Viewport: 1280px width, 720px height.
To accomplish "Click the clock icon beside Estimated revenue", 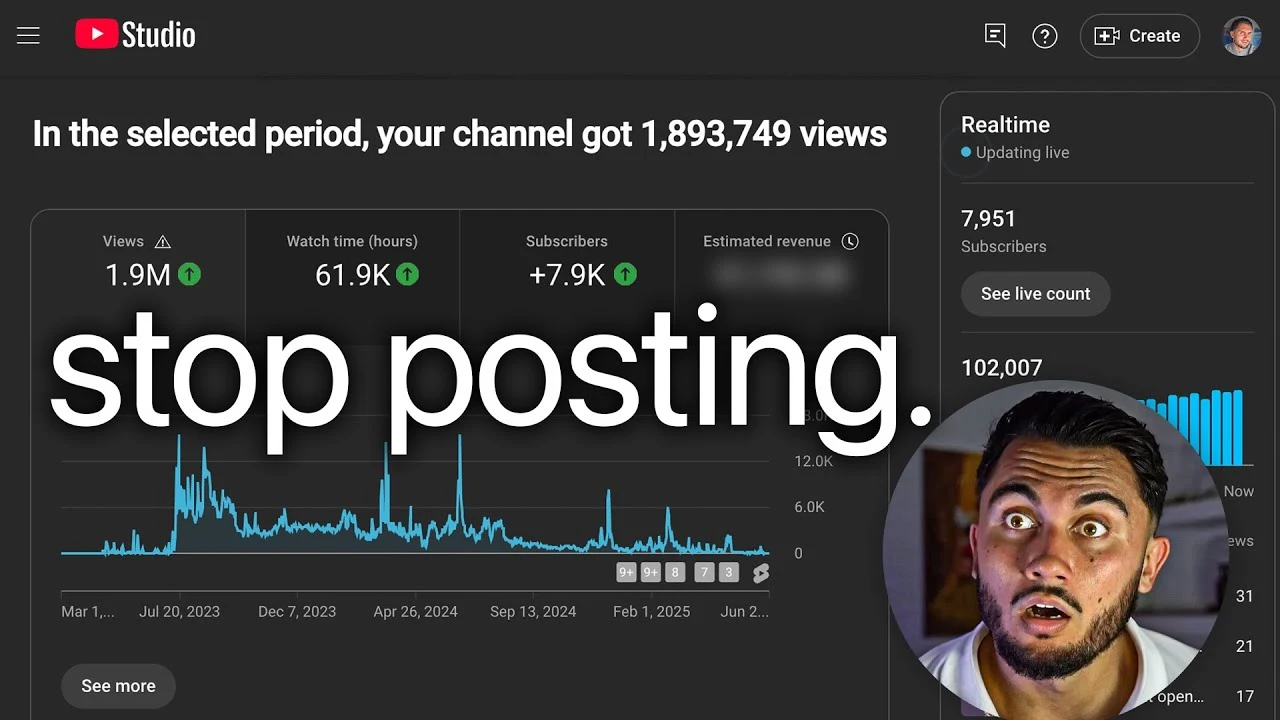I will tap(850, 241).
